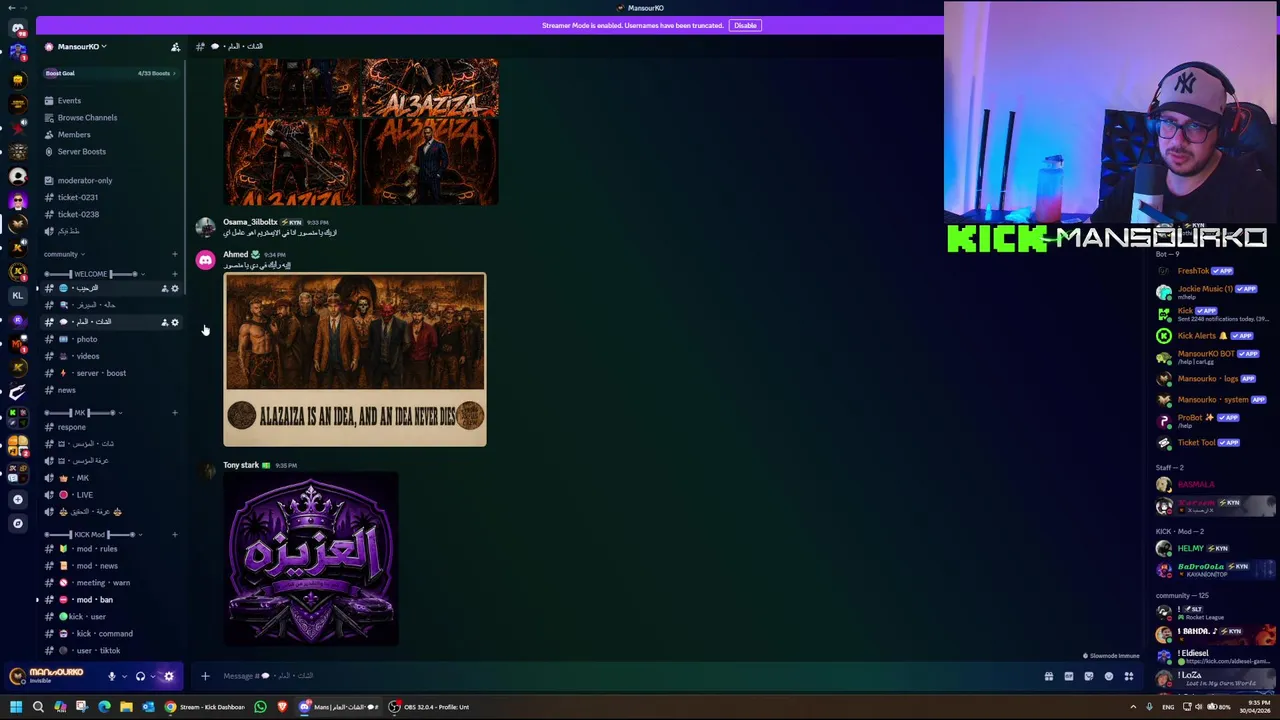Open the Boost Goal progress bar

click(x=110, y=73)
